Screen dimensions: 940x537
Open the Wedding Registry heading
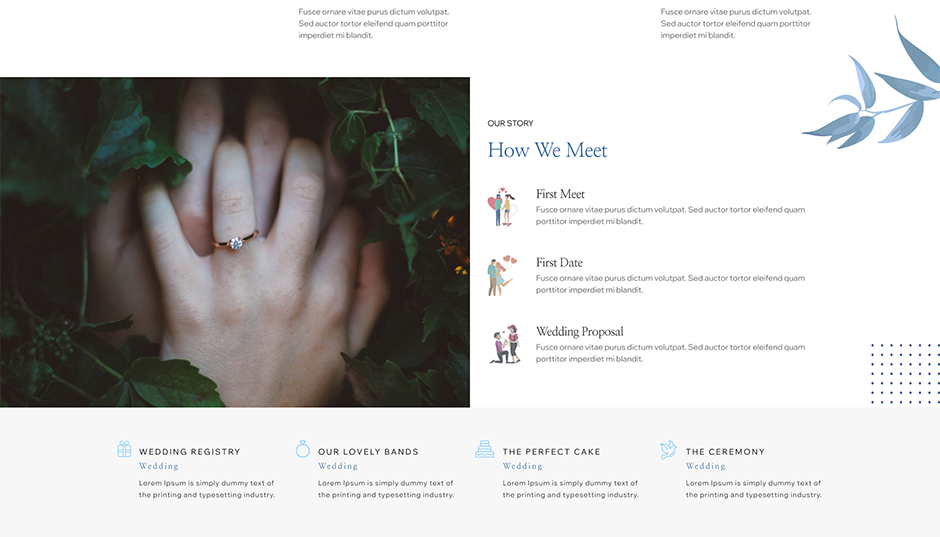coord(189,452)
